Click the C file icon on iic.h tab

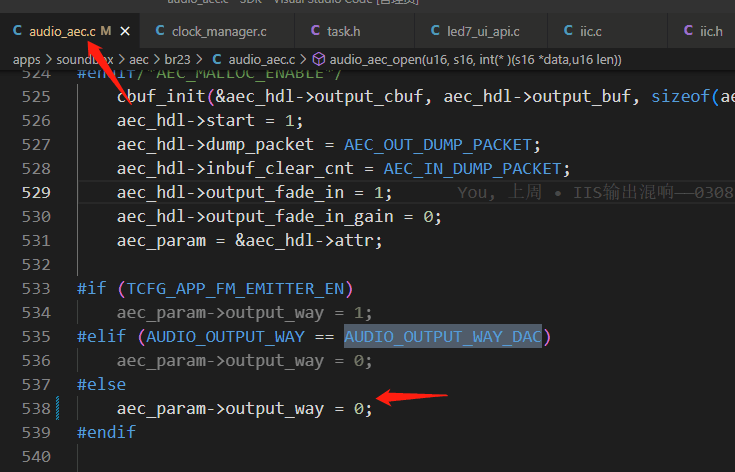click(x=688, y=30)
